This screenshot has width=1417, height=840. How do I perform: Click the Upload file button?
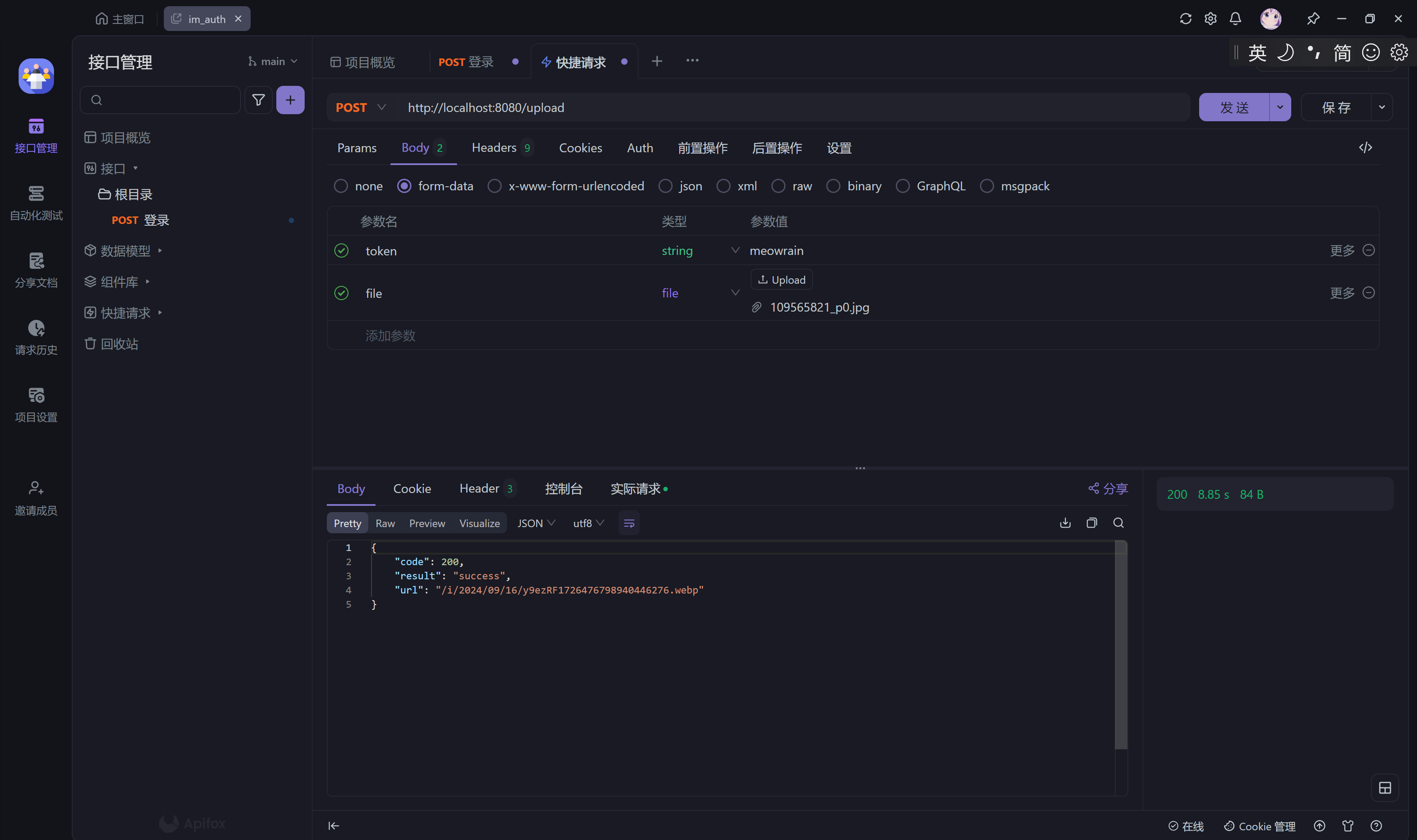[782, 280]
